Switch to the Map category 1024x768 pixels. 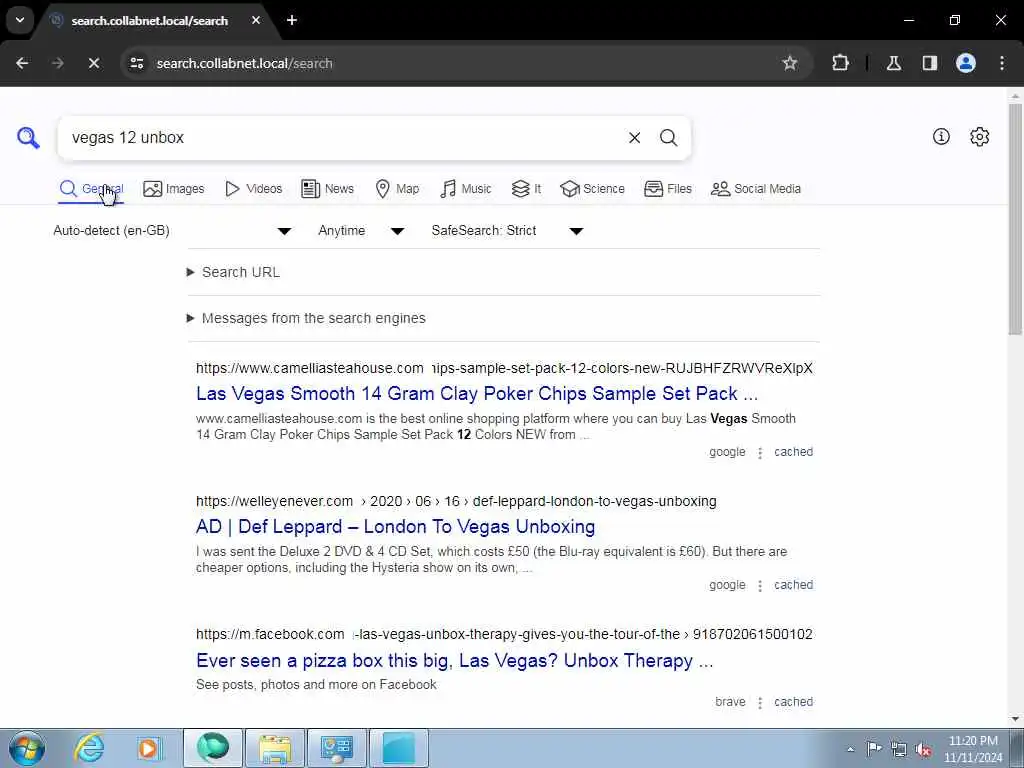click(397, 189)
